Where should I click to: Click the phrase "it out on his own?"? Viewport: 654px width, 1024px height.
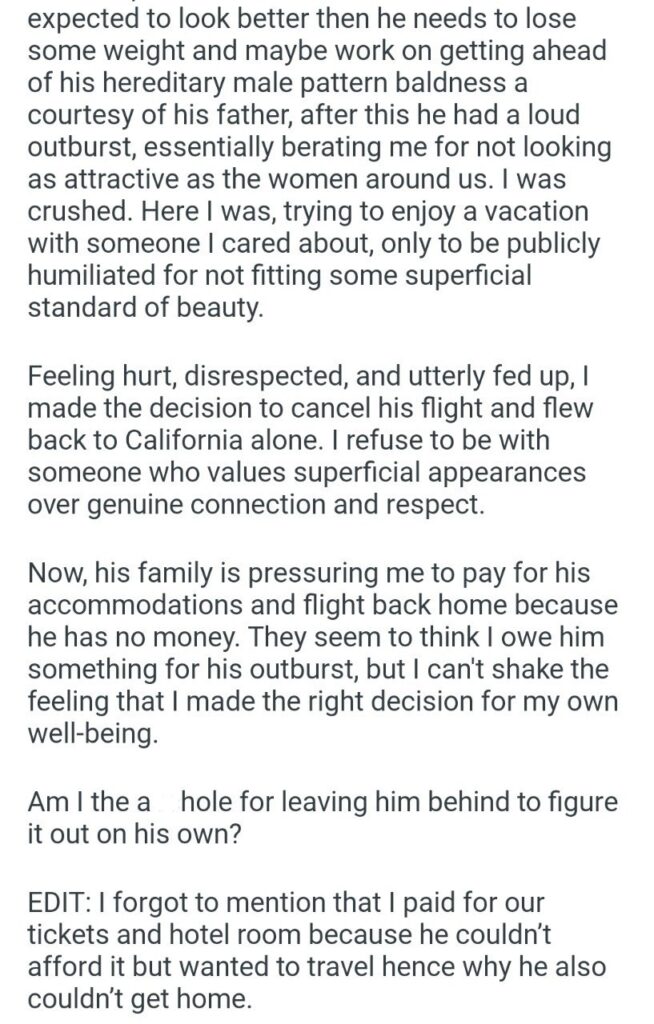click(x=133, y=834)
